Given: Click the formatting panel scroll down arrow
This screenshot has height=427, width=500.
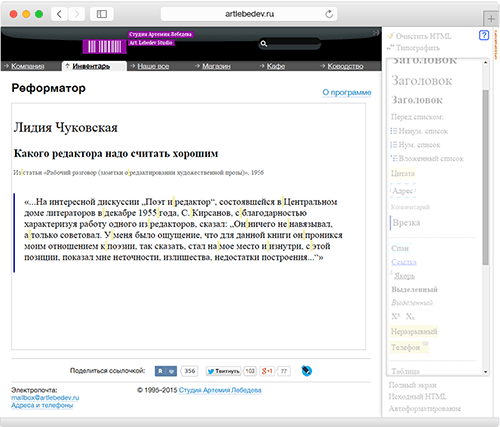Looking at the screenshot, I should click(x=485, y=372).
